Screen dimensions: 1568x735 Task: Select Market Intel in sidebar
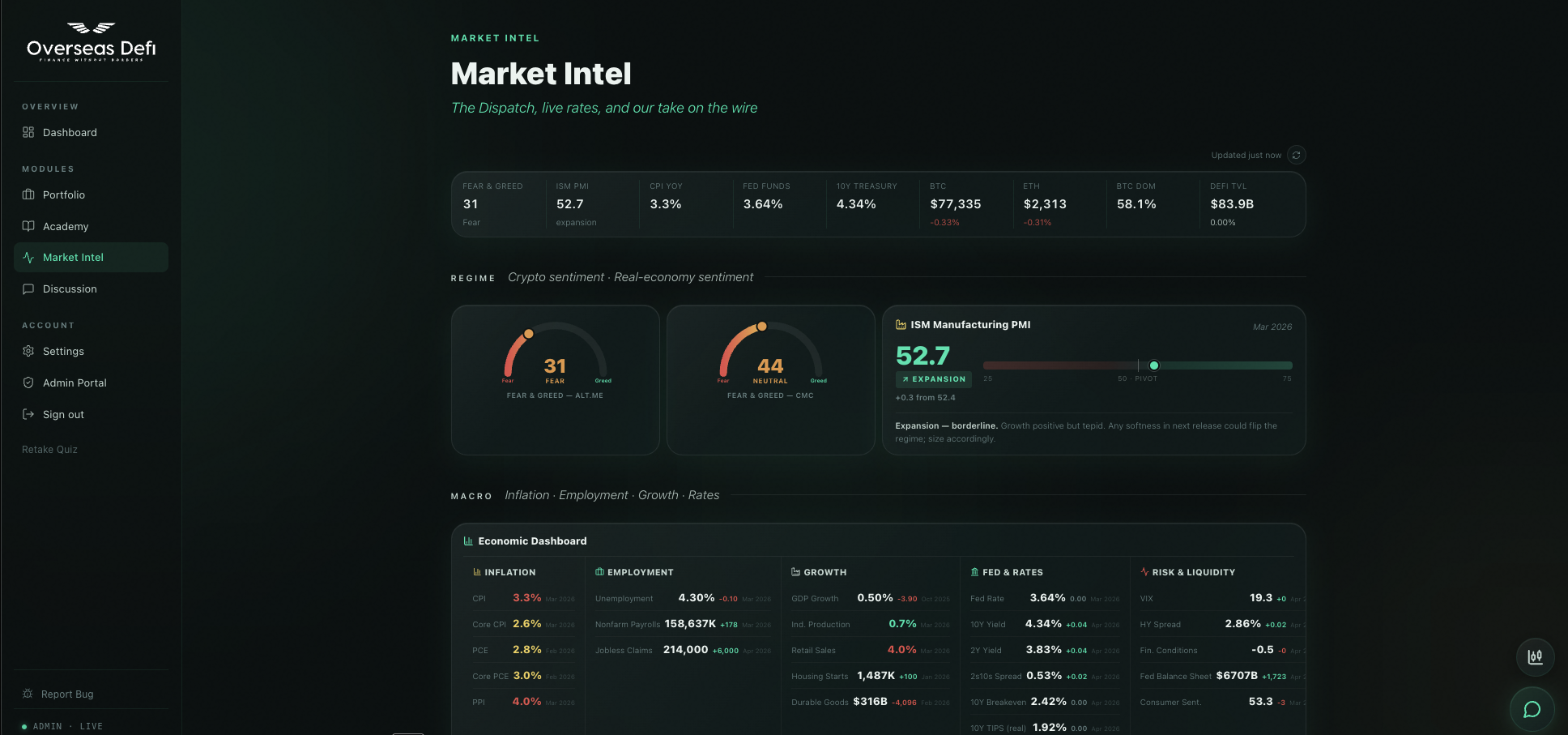[91, 257]
